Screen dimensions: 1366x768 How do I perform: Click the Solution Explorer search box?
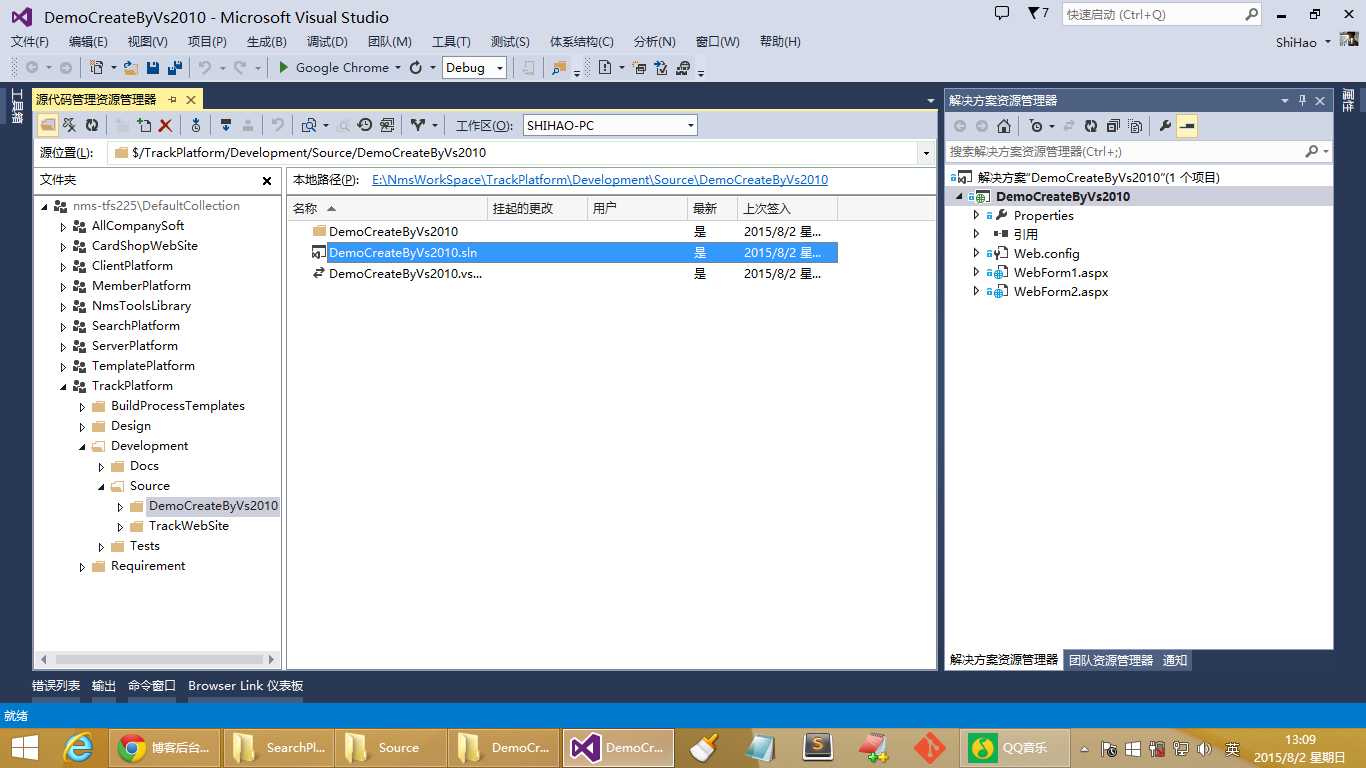(x=1139, y=152)
